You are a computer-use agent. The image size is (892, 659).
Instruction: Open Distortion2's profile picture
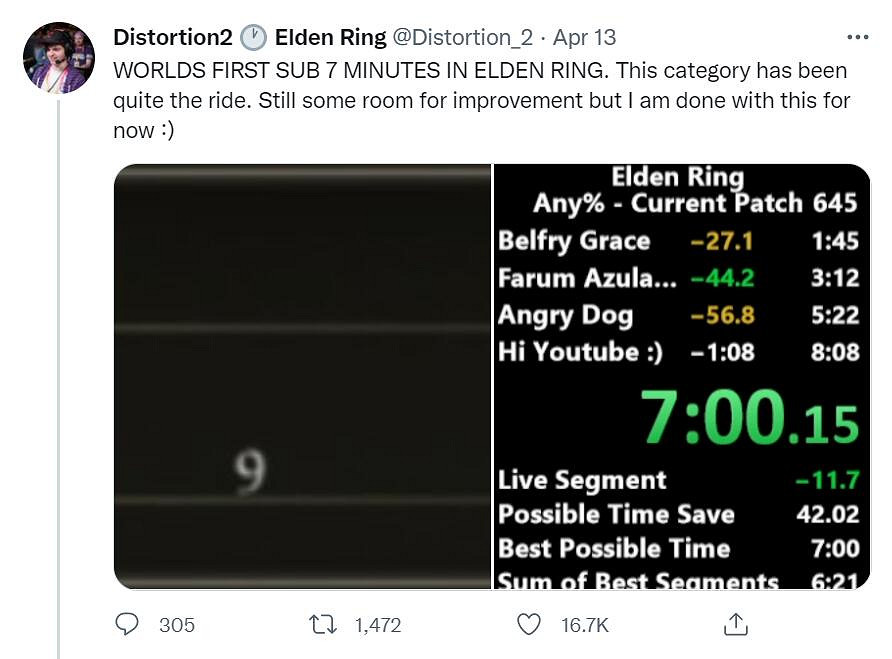coord(58,57)
